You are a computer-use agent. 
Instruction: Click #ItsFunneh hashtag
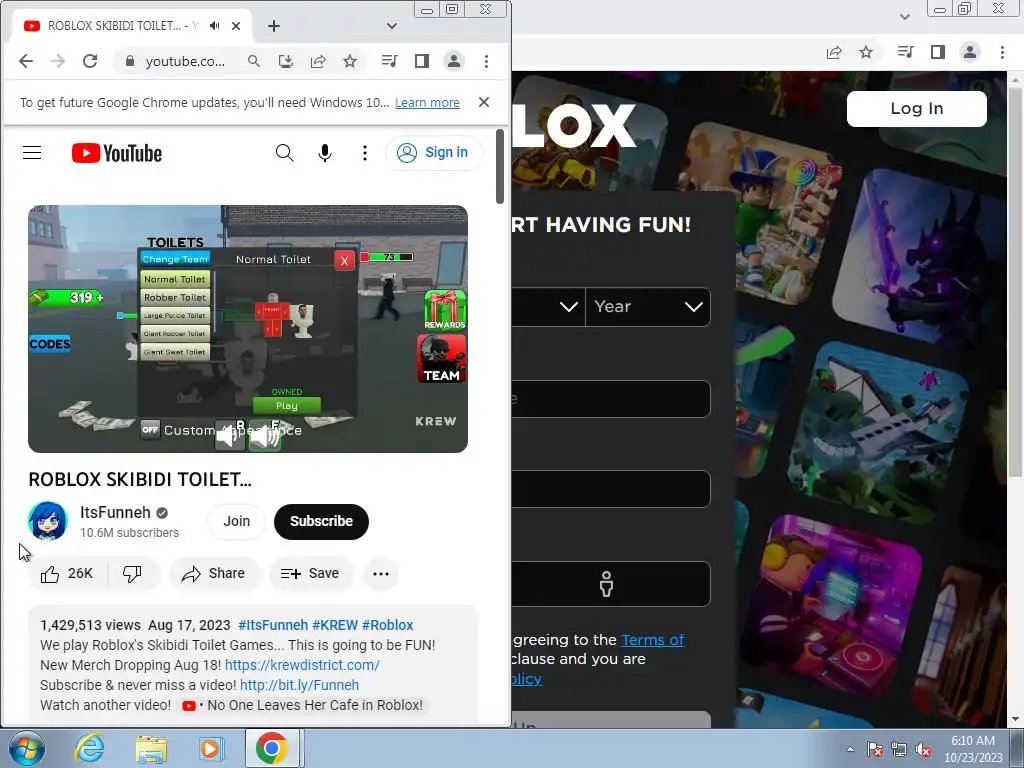pyautogui.click(x=273, y=625)
